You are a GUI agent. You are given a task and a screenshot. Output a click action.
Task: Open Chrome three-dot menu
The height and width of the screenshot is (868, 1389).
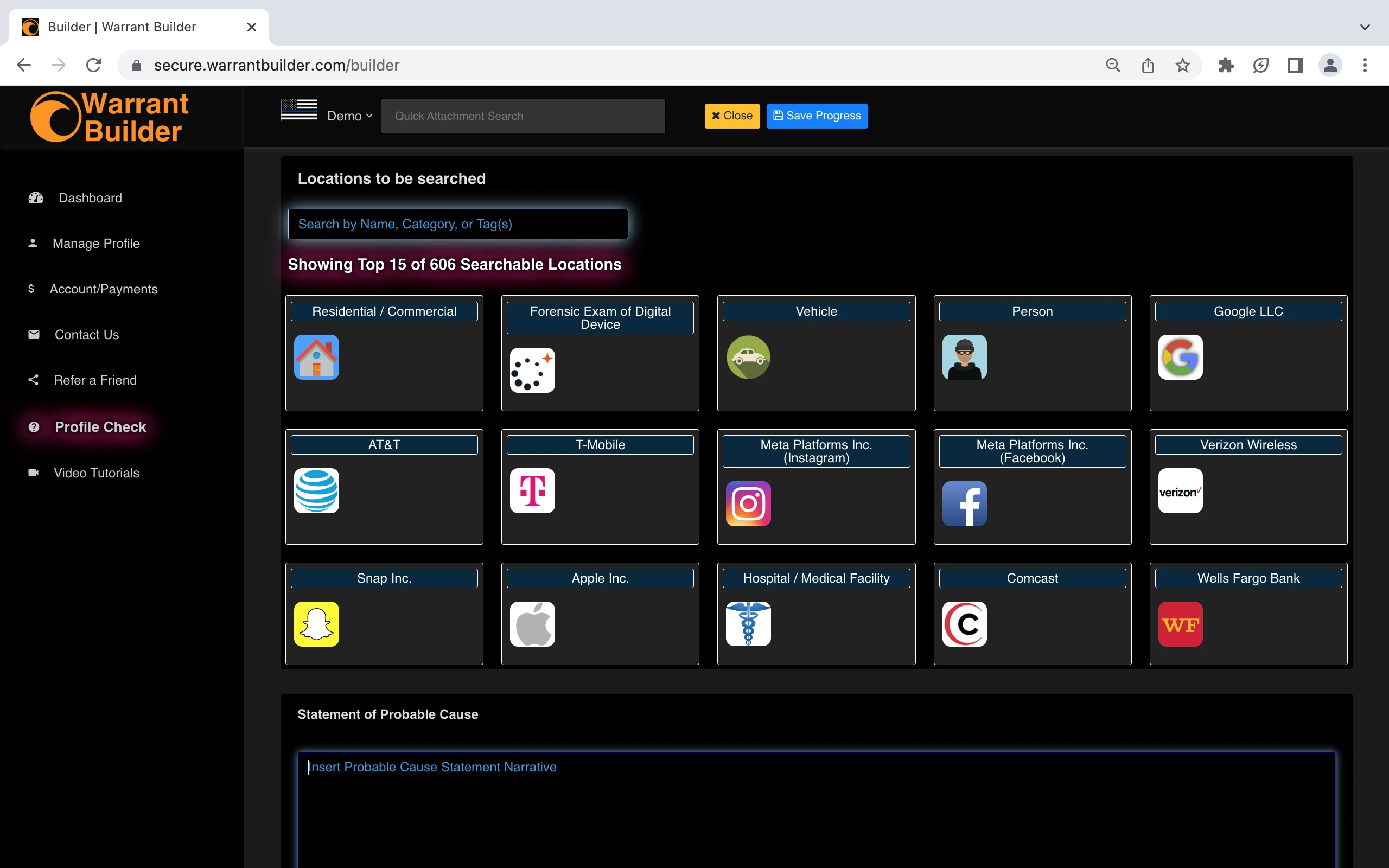1365,66
